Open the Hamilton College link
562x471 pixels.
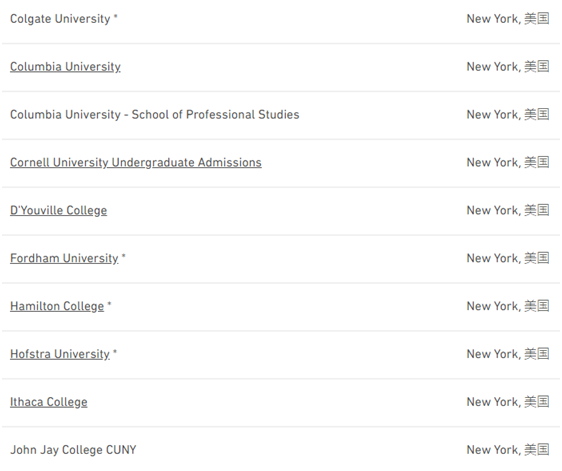pyautogui.click(x=57, y=306)
